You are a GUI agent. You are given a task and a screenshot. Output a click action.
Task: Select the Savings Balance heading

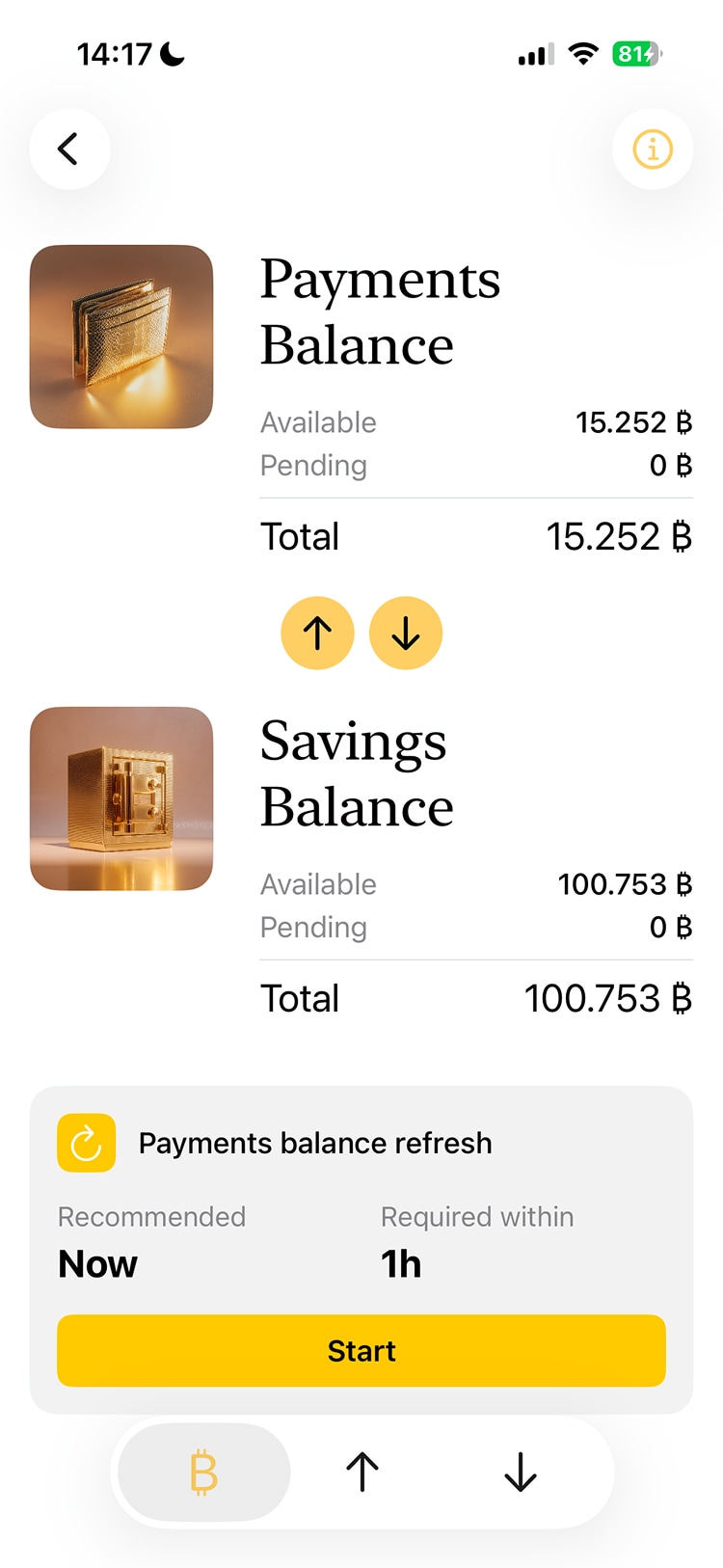point(357,773)
